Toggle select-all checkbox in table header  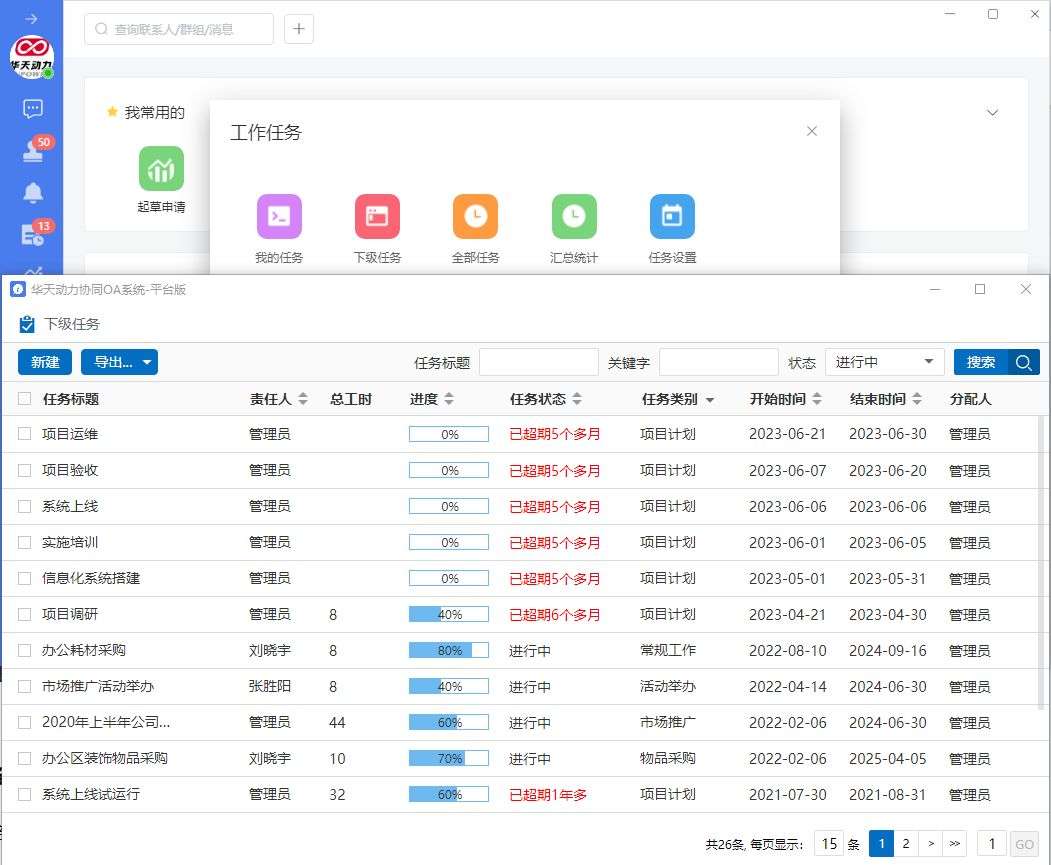[x=25, y=399]
